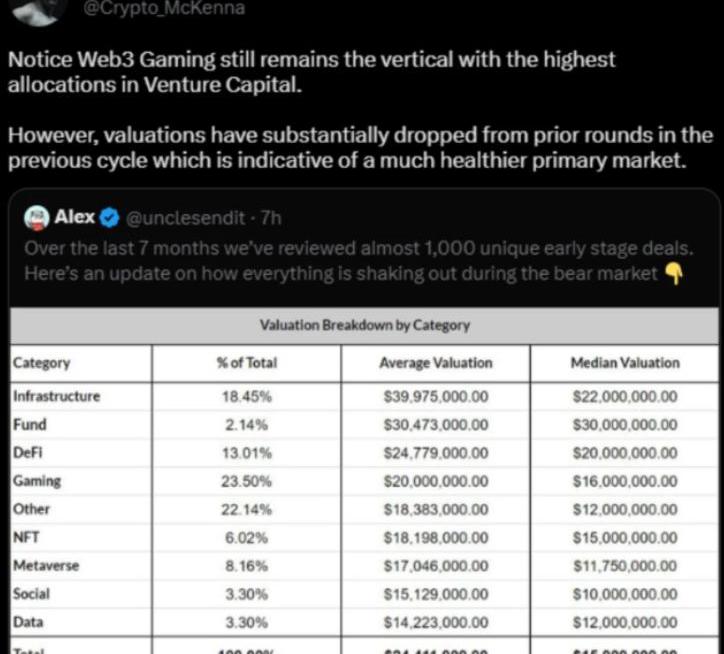Open the @Crypto_McKenna profile picture
724x654 pixels.
tap(39, 12)
